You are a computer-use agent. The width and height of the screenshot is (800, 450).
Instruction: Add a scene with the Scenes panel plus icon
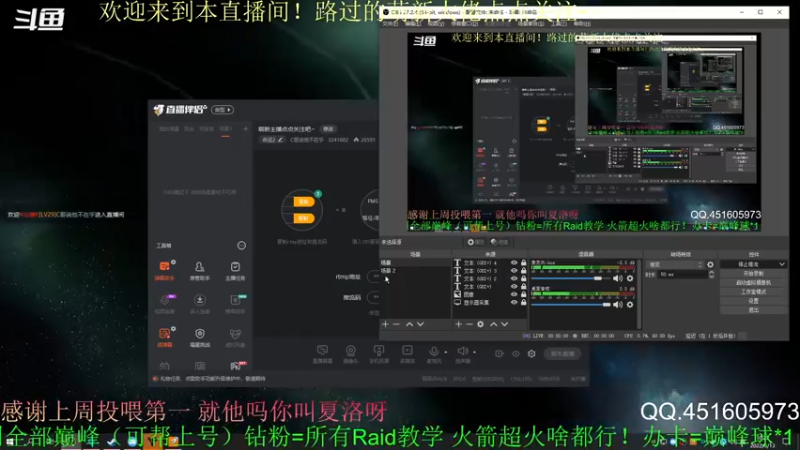click(385, 324)
